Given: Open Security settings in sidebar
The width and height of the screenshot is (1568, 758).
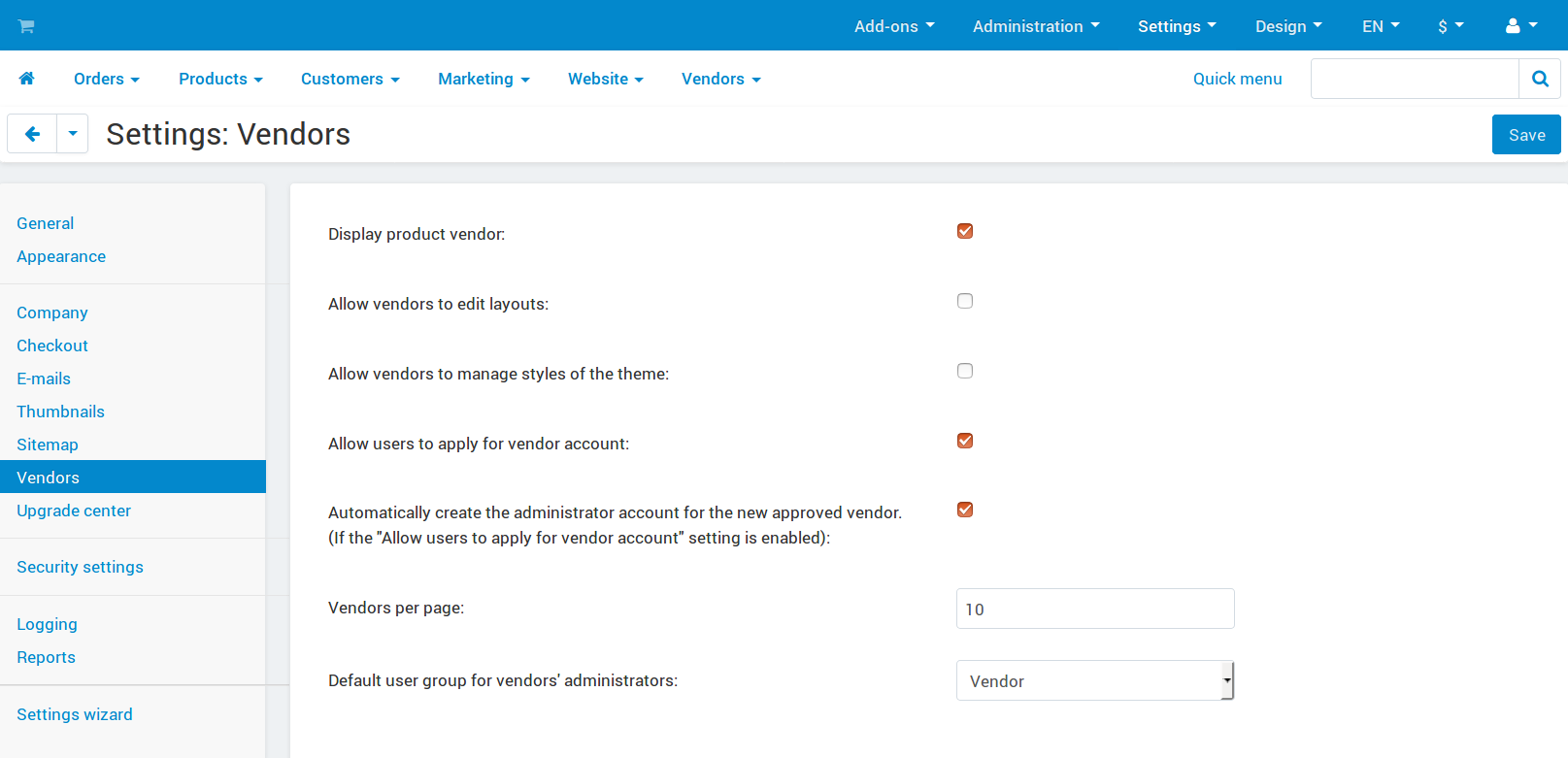Looking at the screenshot, I should click(x=80, y=567).
